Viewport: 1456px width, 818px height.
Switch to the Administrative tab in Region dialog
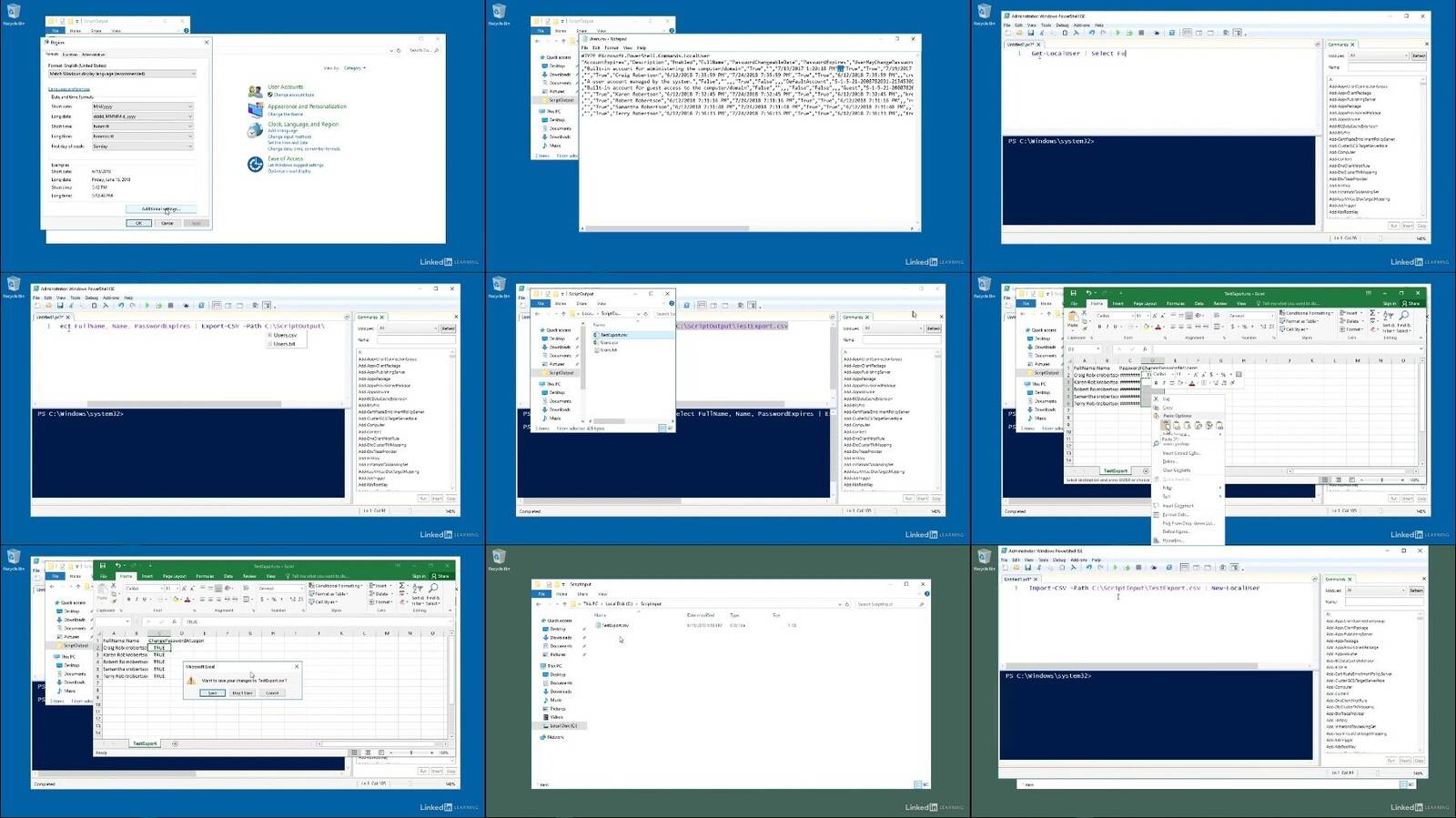tap(93, 55)
